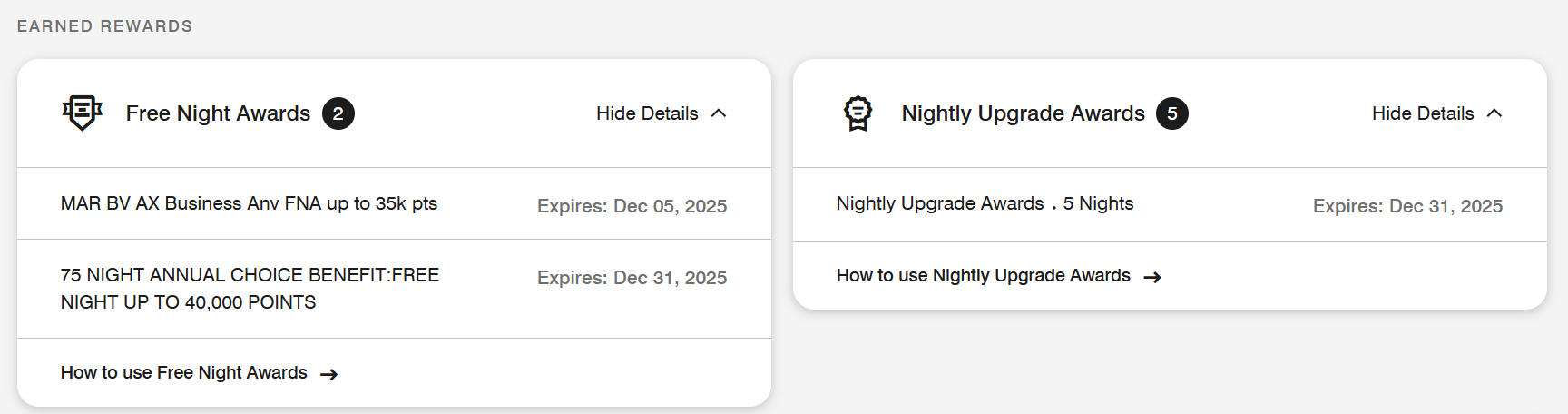Click the Nightly Upgrade Awards count badge 5
The height and width of the screenshot is (414, 1568).
(x=1172, y=113)
